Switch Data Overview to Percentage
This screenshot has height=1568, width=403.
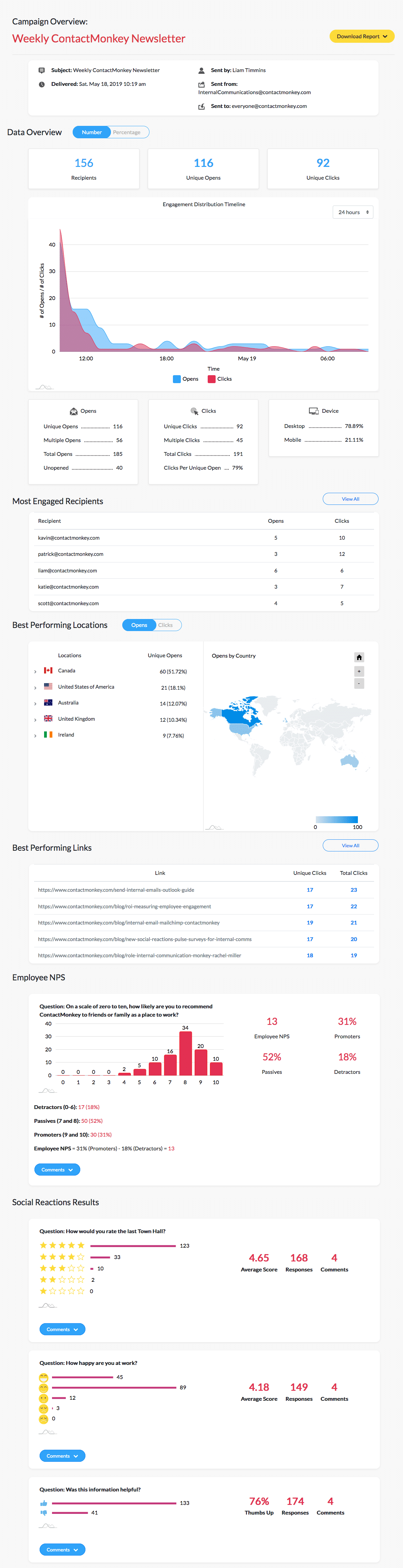(126, 132)
